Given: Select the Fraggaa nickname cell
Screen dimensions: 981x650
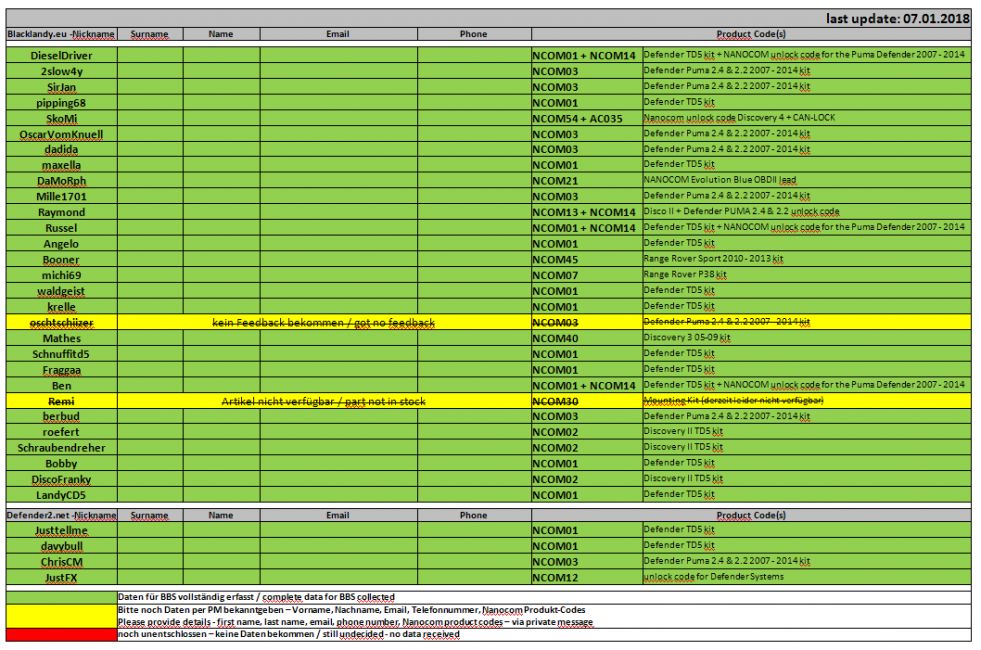Looking at the screenshot, I should pos(61,370).
